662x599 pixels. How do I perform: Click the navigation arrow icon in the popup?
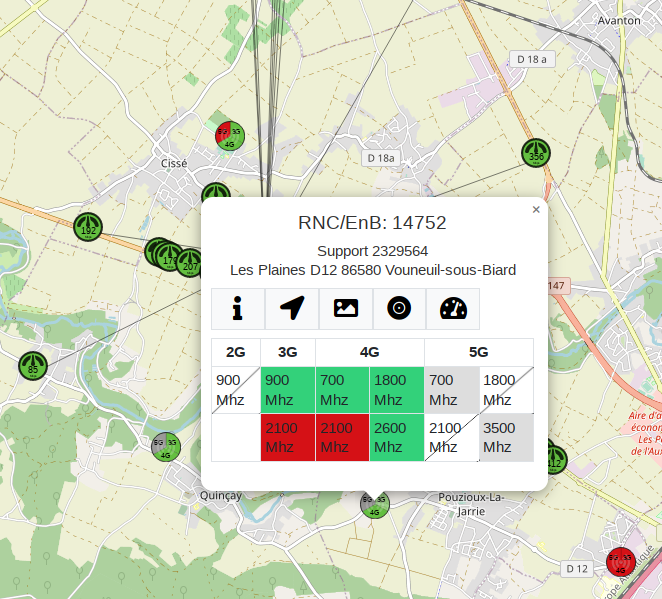point(292,309)
